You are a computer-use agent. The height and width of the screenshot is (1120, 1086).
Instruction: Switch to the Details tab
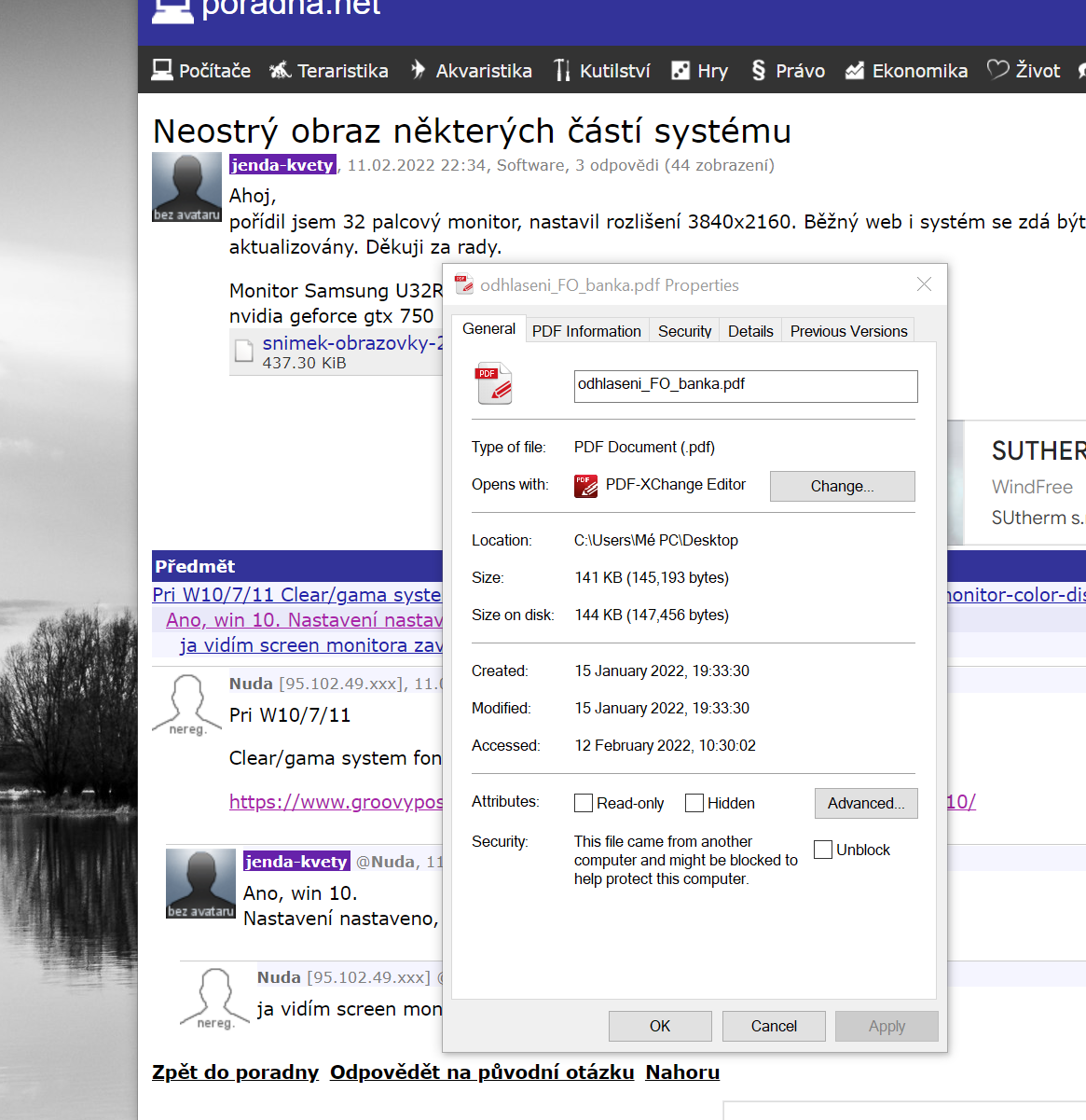click(x=750, y=331)
